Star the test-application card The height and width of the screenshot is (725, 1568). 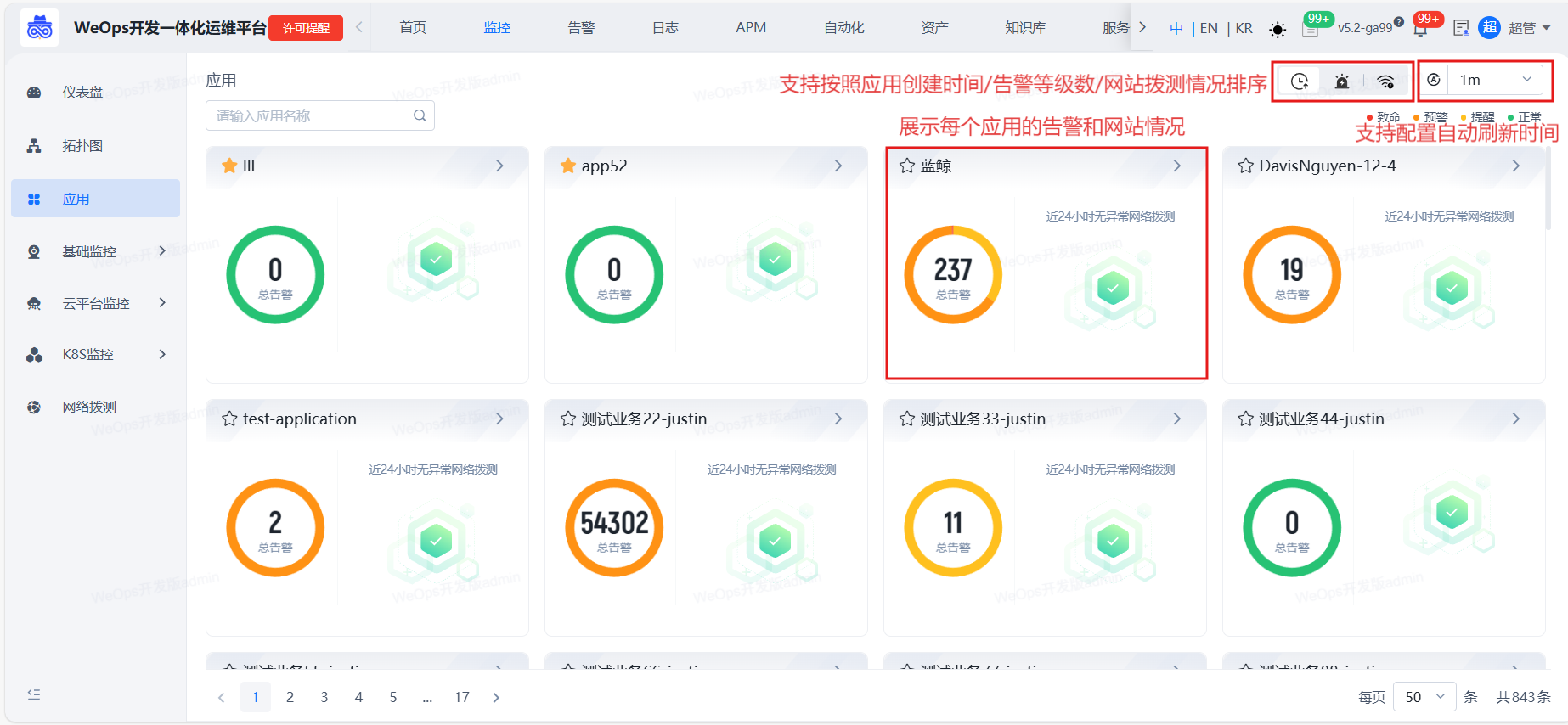[229, 419]
